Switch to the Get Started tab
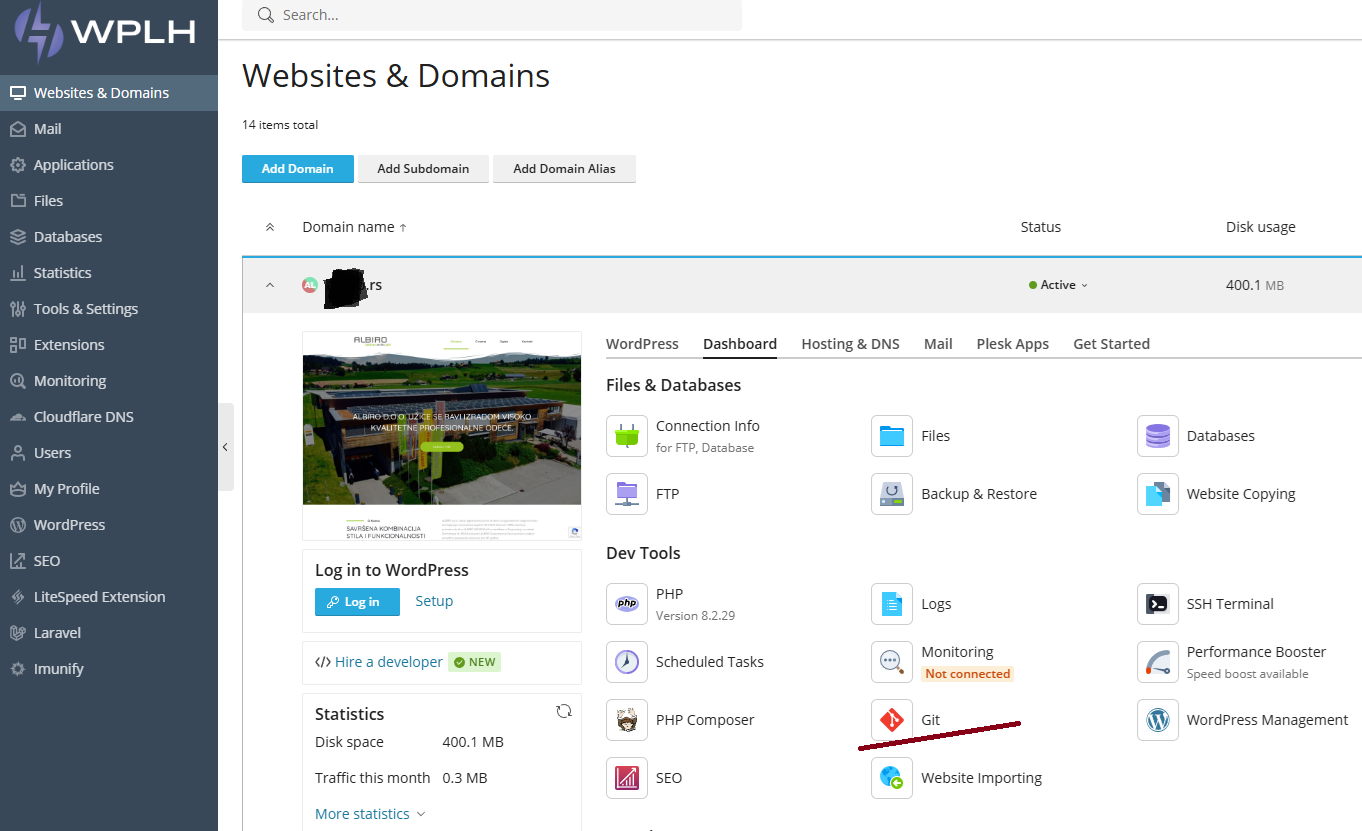The image size is (1362, 831). 1111,344
